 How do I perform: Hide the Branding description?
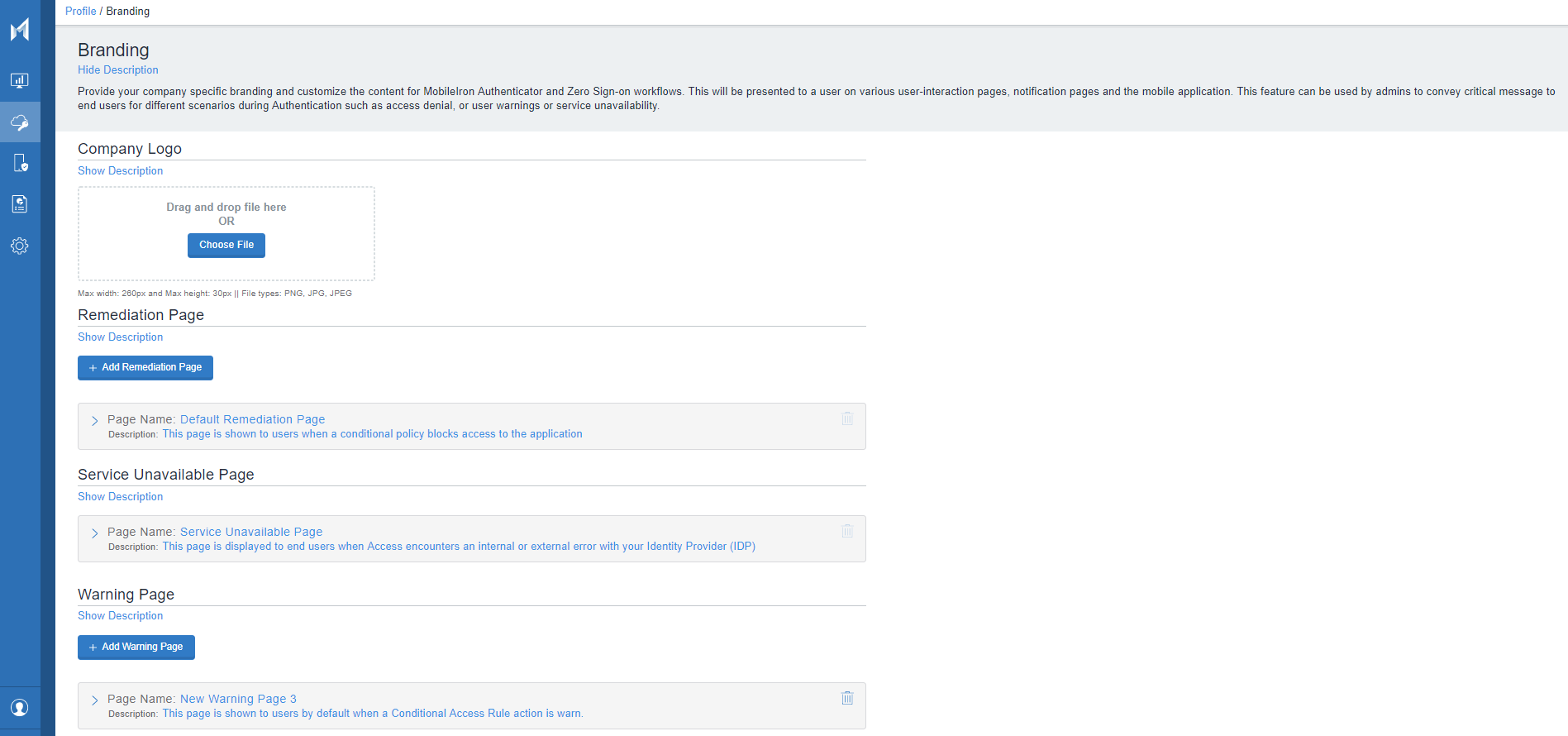(117, 70)
